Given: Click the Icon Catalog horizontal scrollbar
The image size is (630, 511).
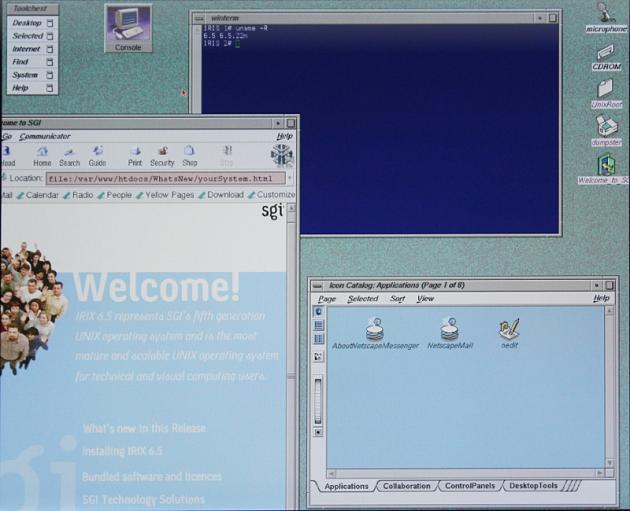Looking at the screenshot, I should click(466, 473).
